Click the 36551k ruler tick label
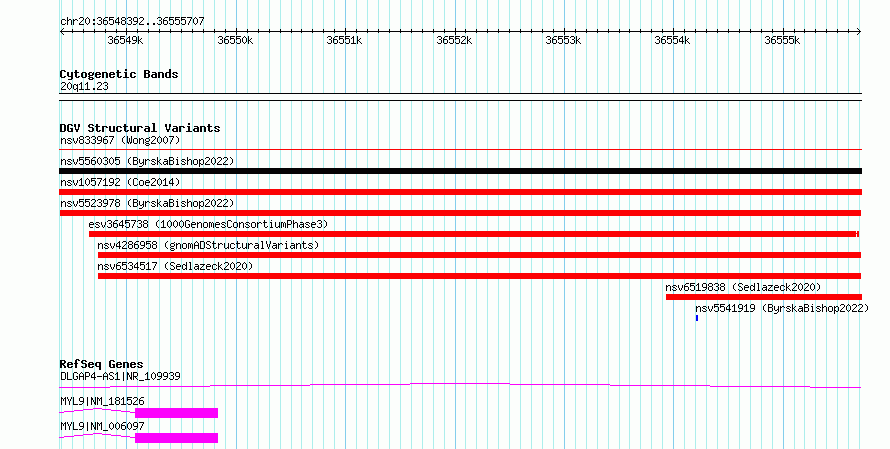890x449 pixels. point(344,40)
